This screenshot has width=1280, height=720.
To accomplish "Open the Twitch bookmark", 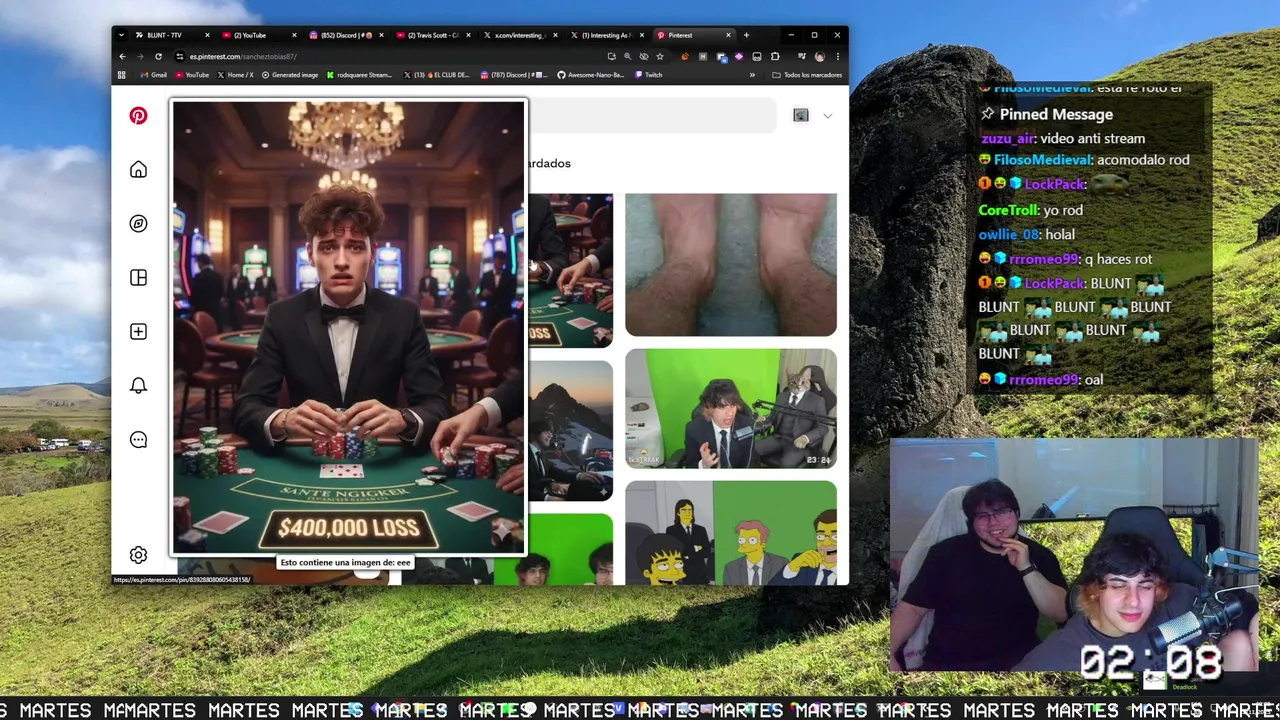I will (648, 75).
